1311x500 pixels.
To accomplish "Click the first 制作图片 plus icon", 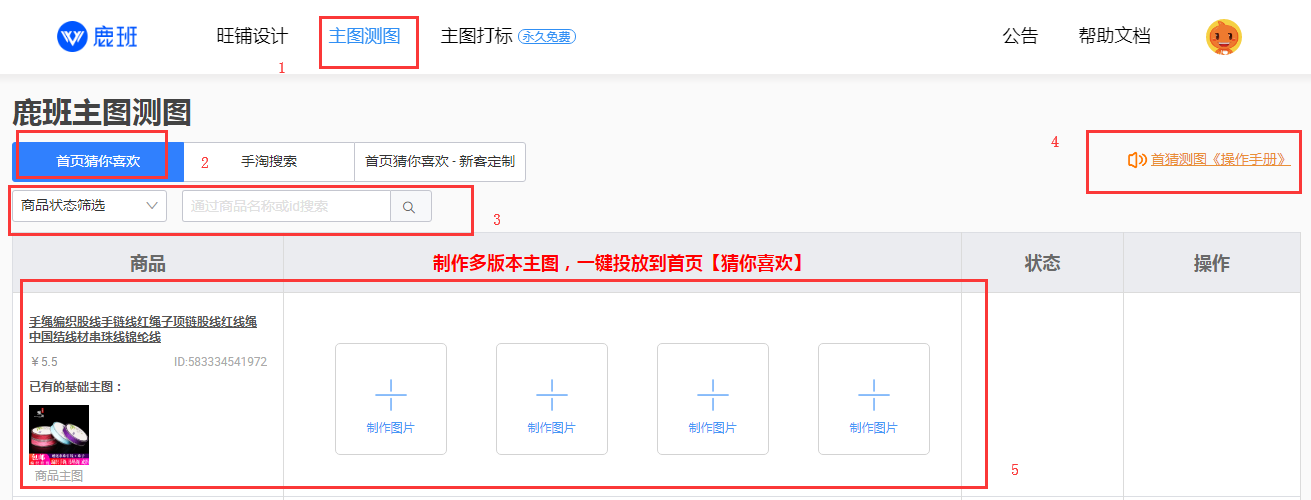I will pyautogui.click(x=390, y=394).
